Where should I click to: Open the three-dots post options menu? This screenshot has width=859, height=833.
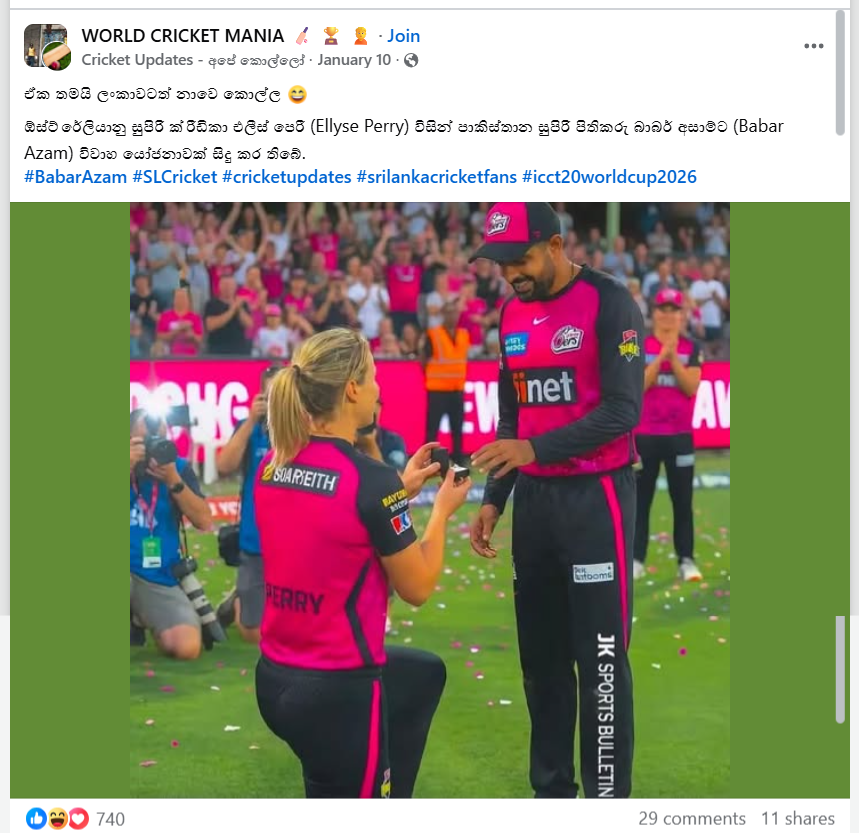(x=814, y=46)
